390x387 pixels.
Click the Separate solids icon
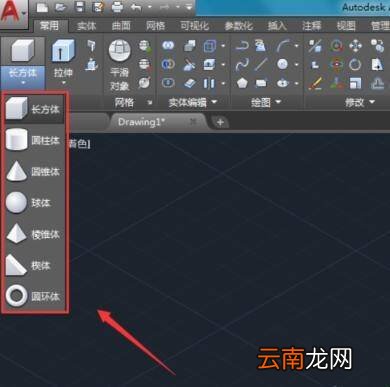(x=209, y=83)
